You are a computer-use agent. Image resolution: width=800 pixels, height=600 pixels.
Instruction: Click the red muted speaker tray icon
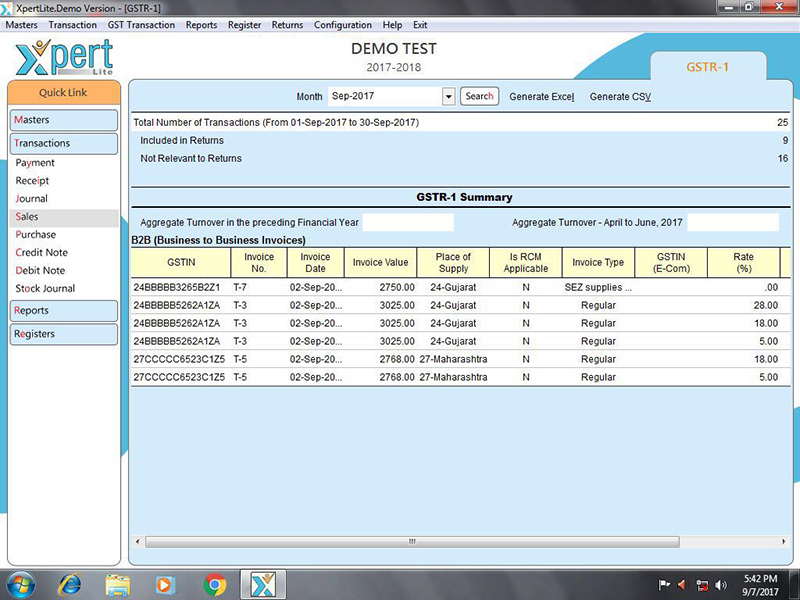click(x=682, y=585)
